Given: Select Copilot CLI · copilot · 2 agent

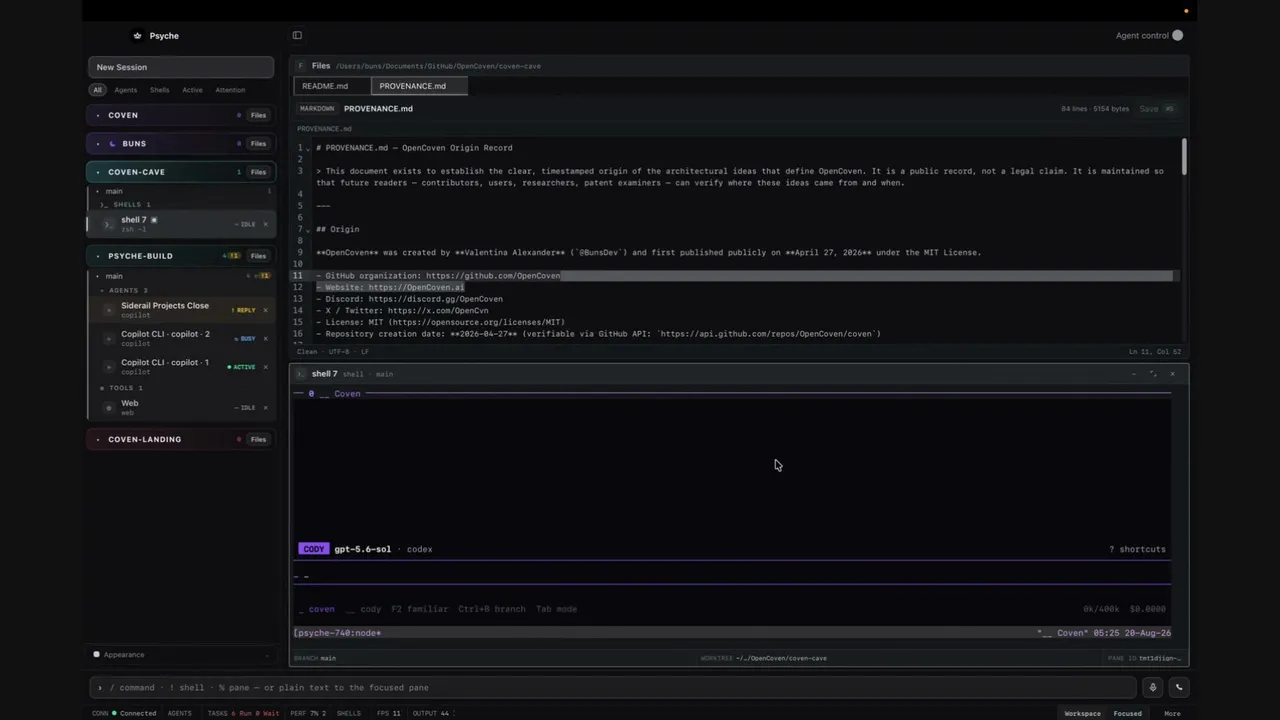Looking at the screenshot, I should (x=181, y=339).
